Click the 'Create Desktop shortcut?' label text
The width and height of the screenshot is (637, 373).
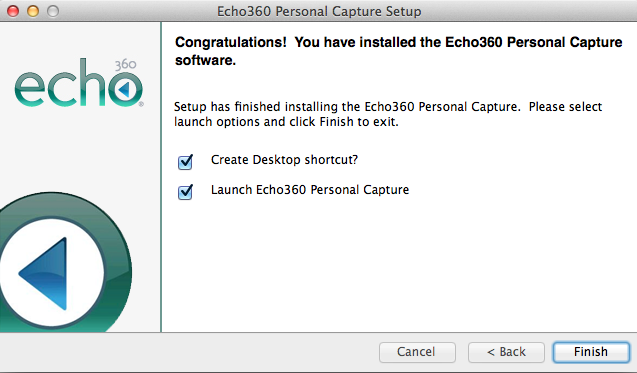pyautogui.click(x=284, y=160)
